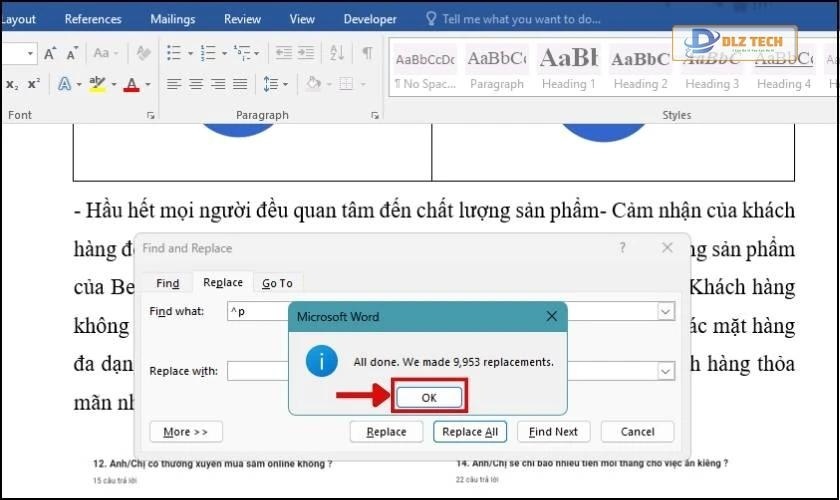
Task: Toggle Show/Hide paragraph marks
Action: (x=367, y=54)
